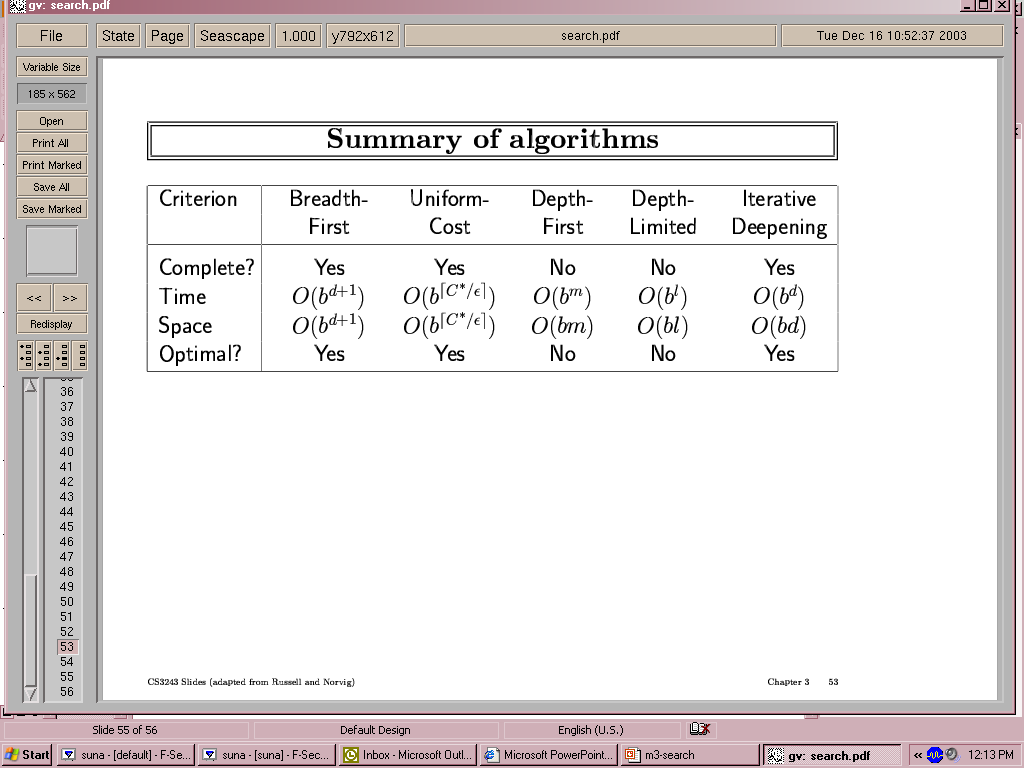Switch to Inbox - Microsoft Outlook taskbar item
Viewport: 1024px width, 768px height.
pos(407,755)
